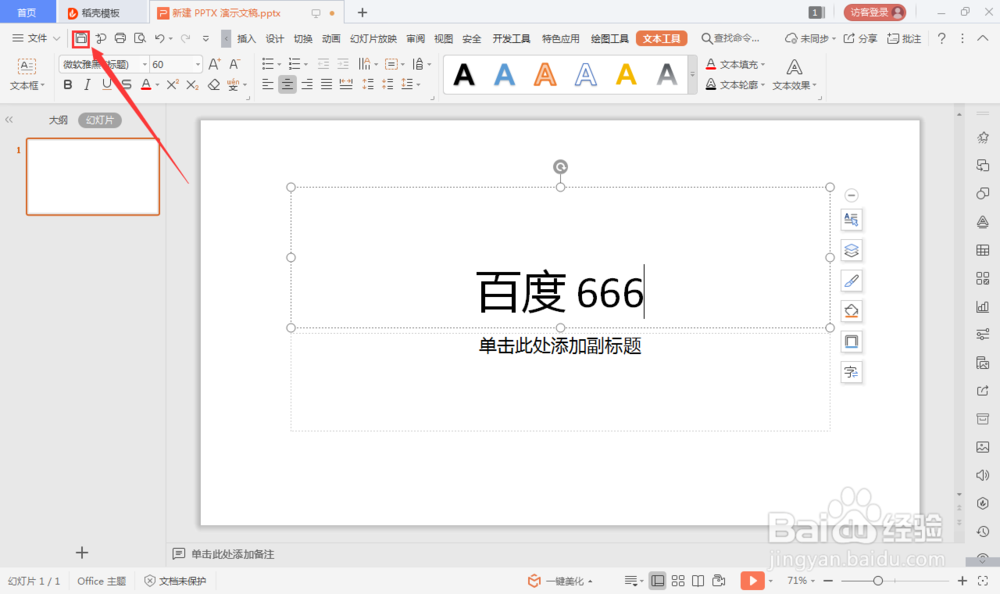1000x594 pixels.
Task: Select slide 1 thumbnail
Action: [93, 177]
